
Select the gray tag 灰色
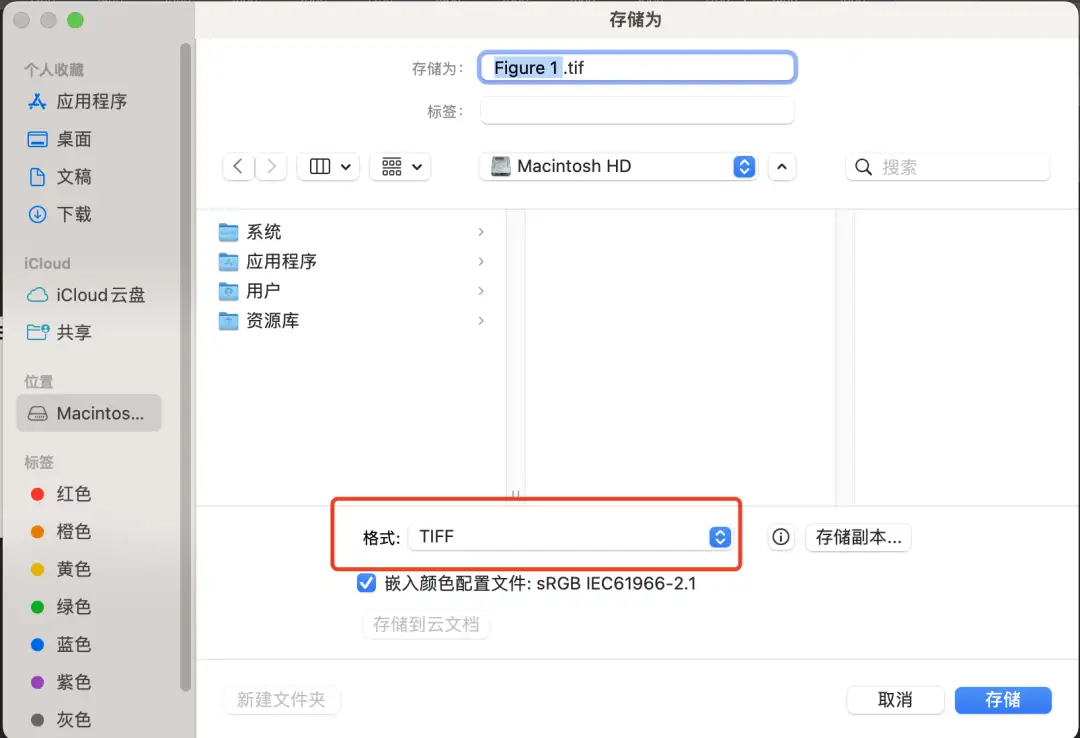coord(61,720)
